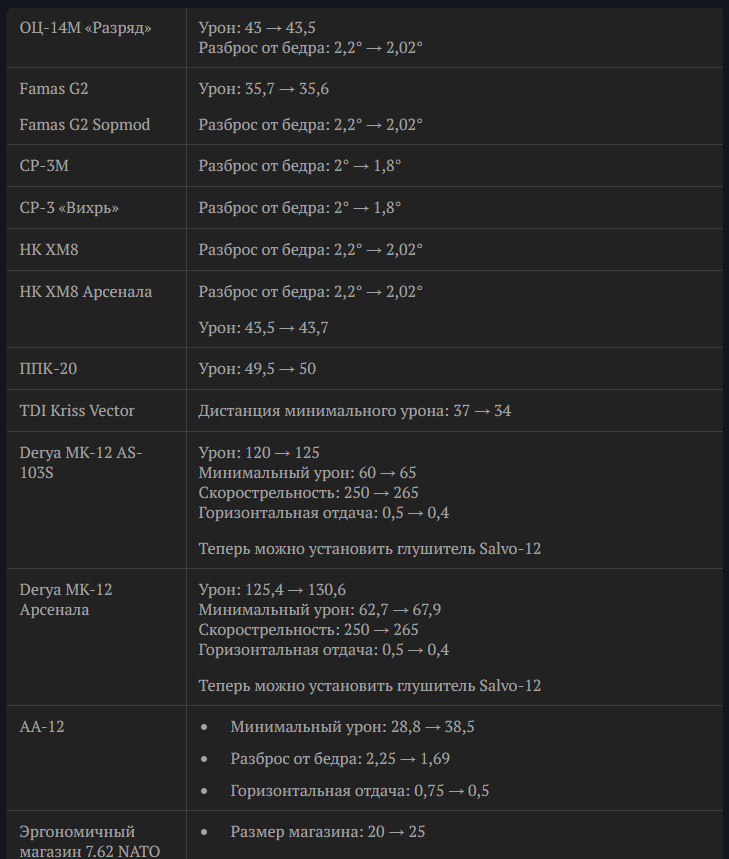
Task: Click Размер магазина: 20 → 25 text
Action: click(x=328, y=832)
